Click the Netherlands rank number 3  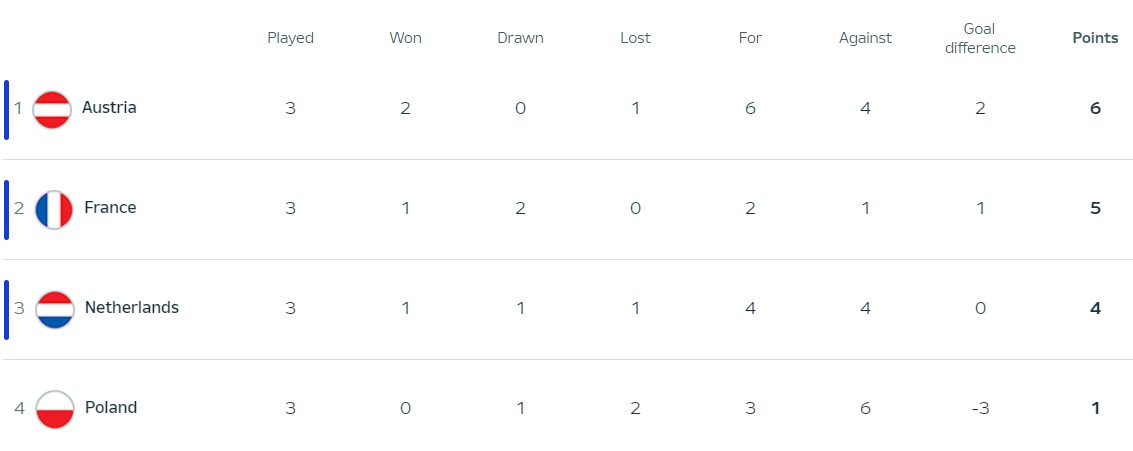pos(18,308)
